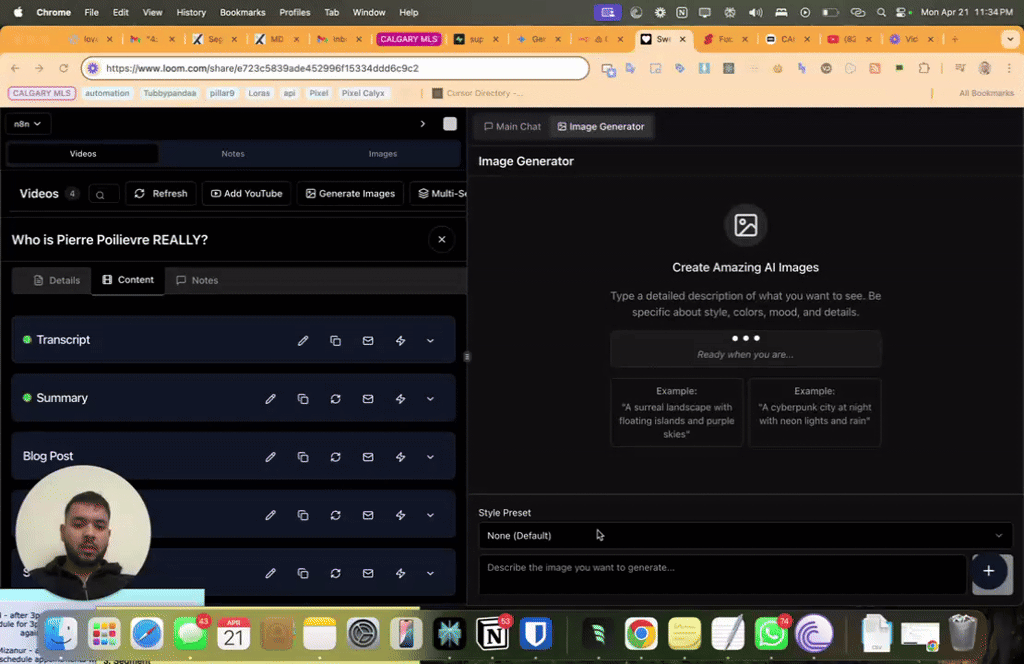Select the Content tab of the video
Image resolution: width=1024 pixels, height=664 pixels.
(x=128, y=279)
